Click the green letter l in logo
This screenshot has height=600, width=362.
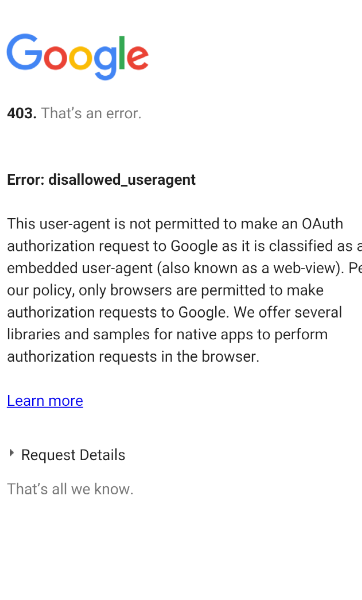click(122, 52)
